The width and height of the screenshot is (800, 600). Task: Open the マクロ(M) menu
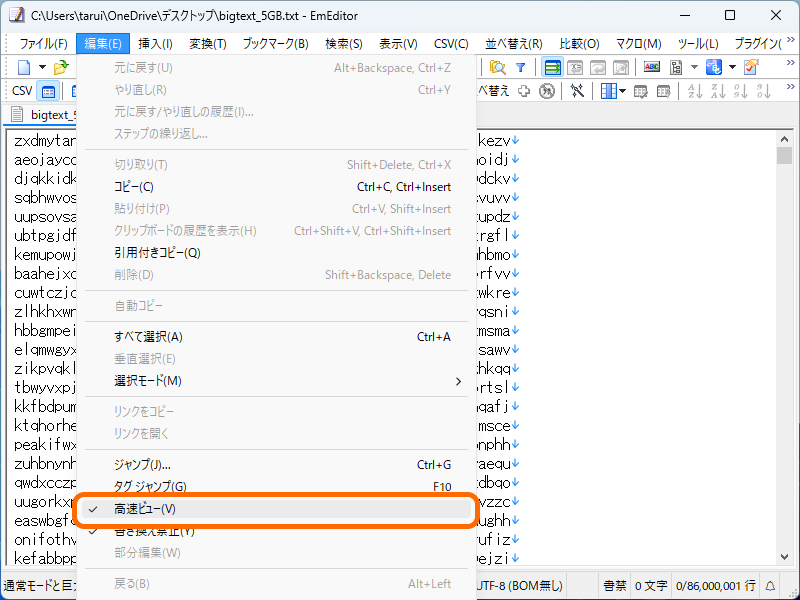[x=638, y=43]
